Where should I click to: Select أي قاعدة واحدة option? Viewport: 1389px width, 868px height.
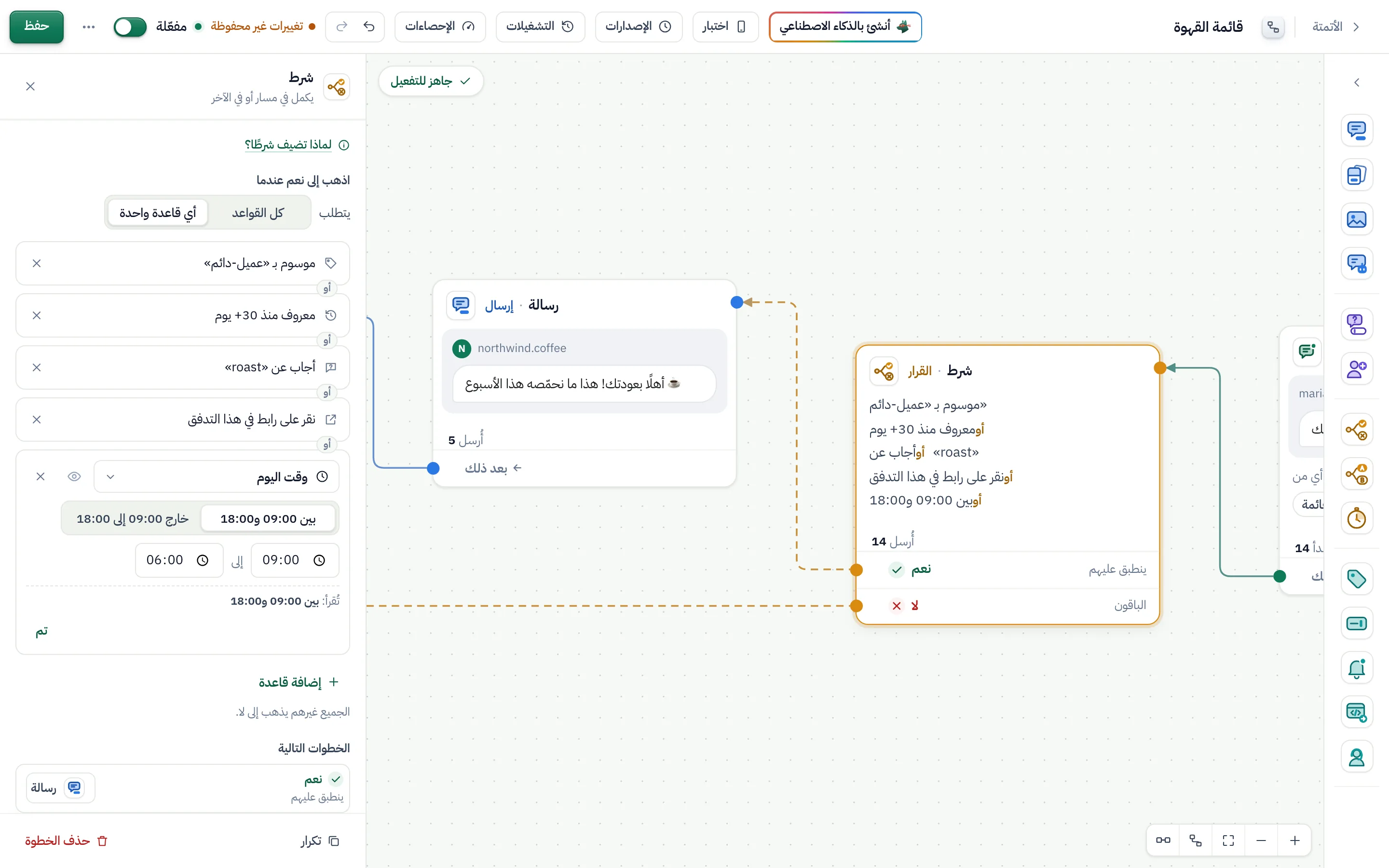click(158, 213)
